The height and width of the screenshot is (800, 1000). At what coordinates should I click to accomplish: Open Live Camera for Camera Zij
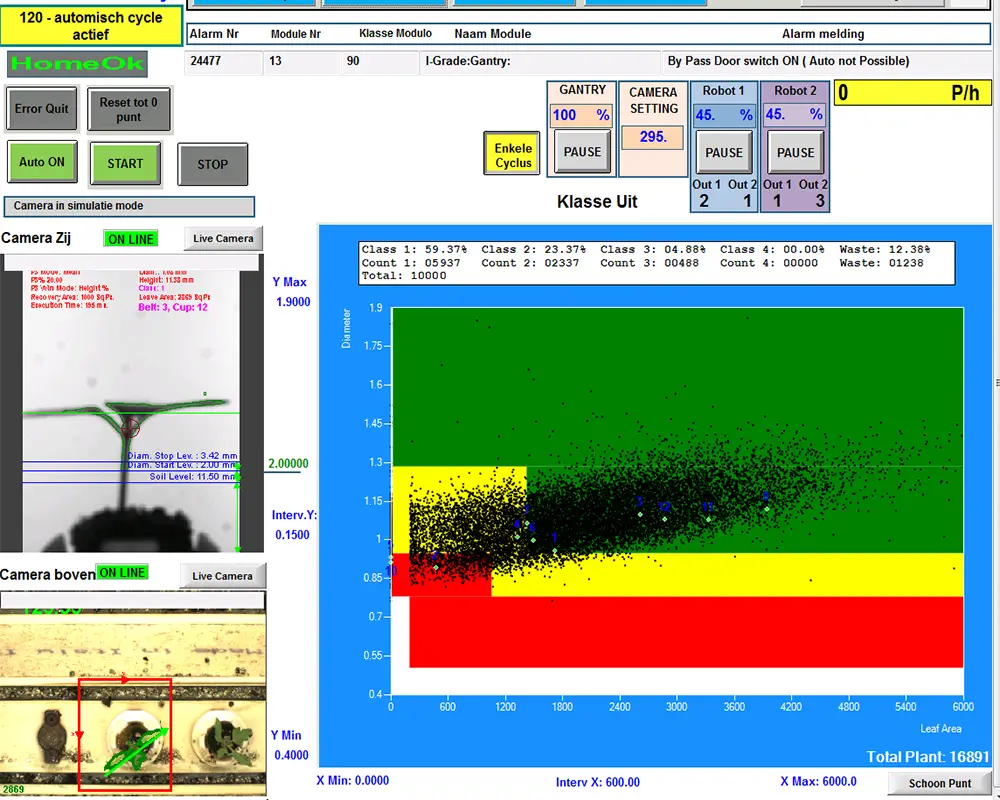[223, 238]
